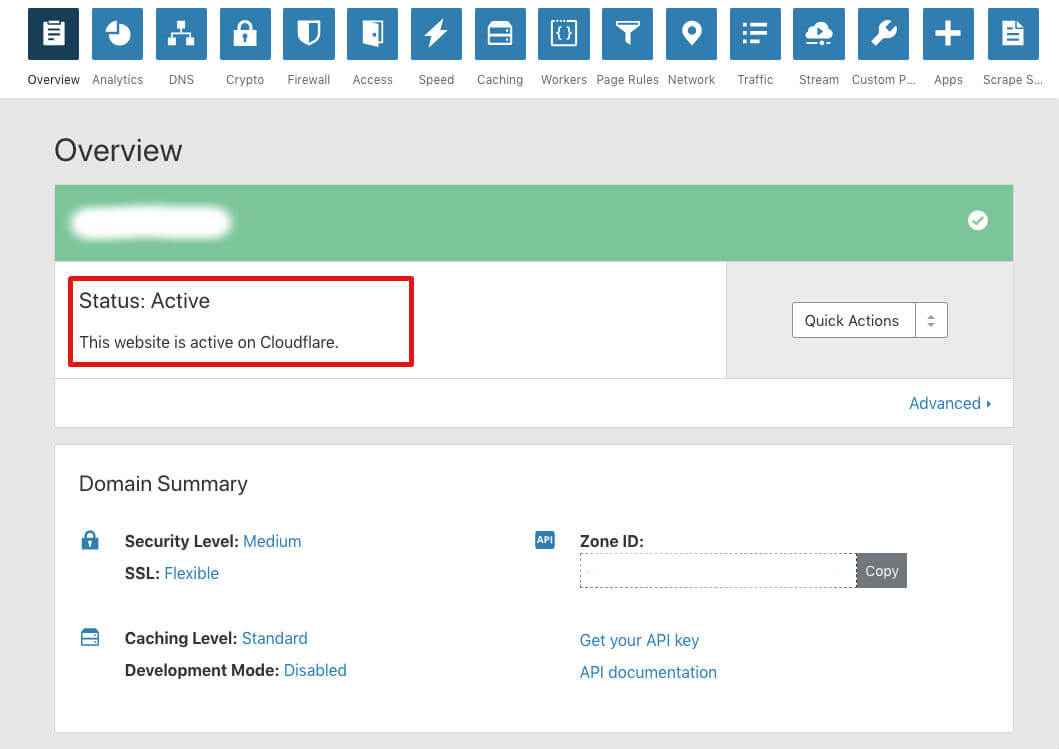This screenshot has height=749, width=1059.
Task: Open the DNS network tree icon
Action: 181,34
